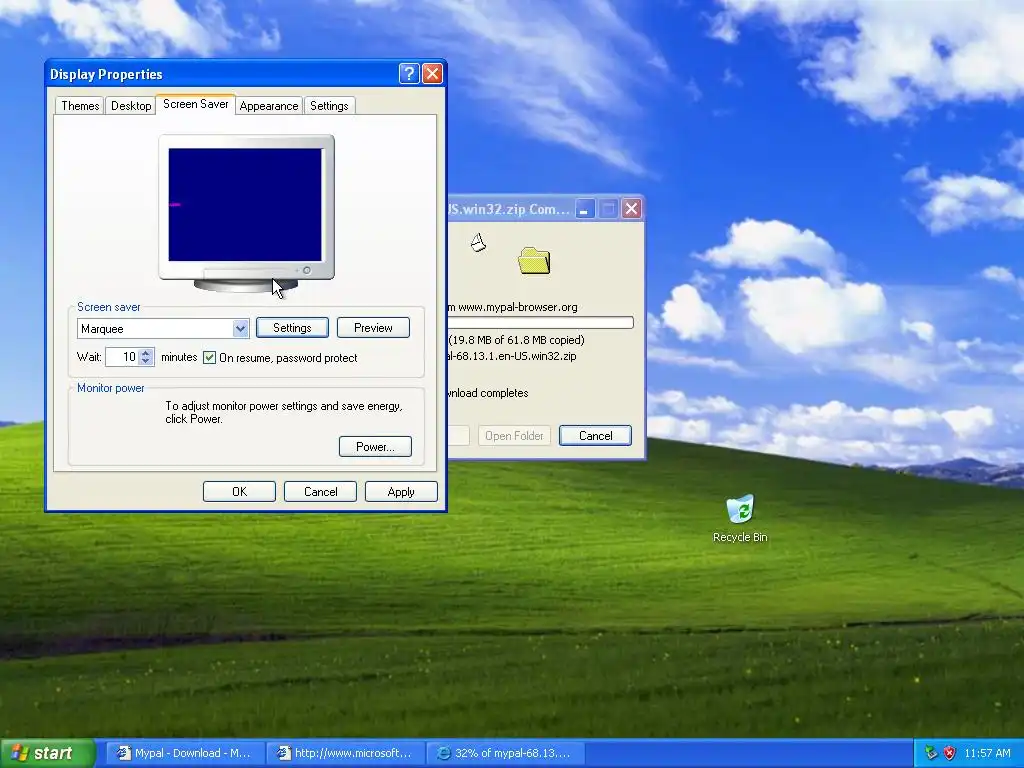Open monitor Power settings button
Viewport: 1024px width, 768px height.
[x=376, y=447]
